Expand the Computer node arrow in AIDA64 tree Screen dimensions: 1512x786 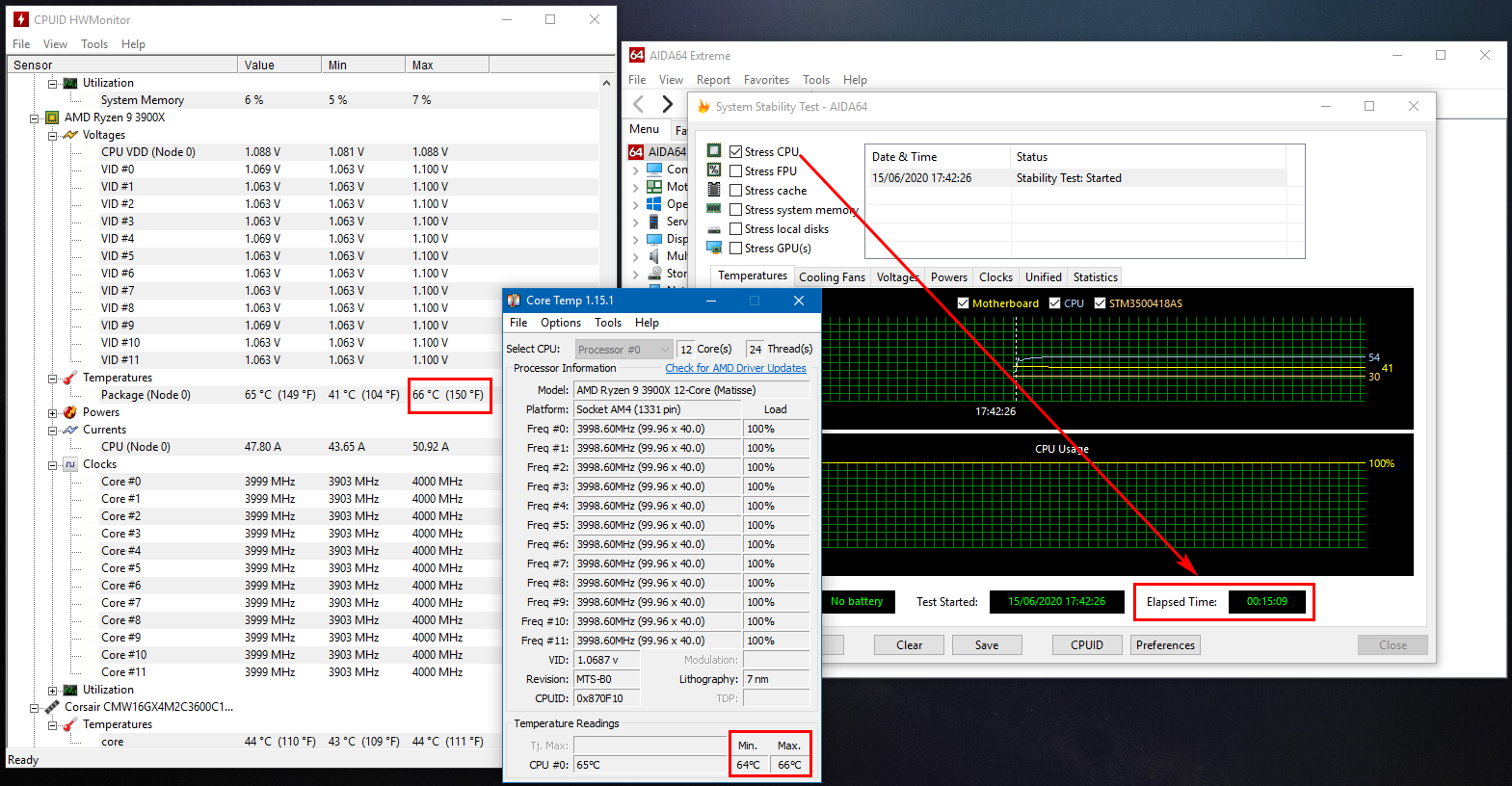(636, 170)
